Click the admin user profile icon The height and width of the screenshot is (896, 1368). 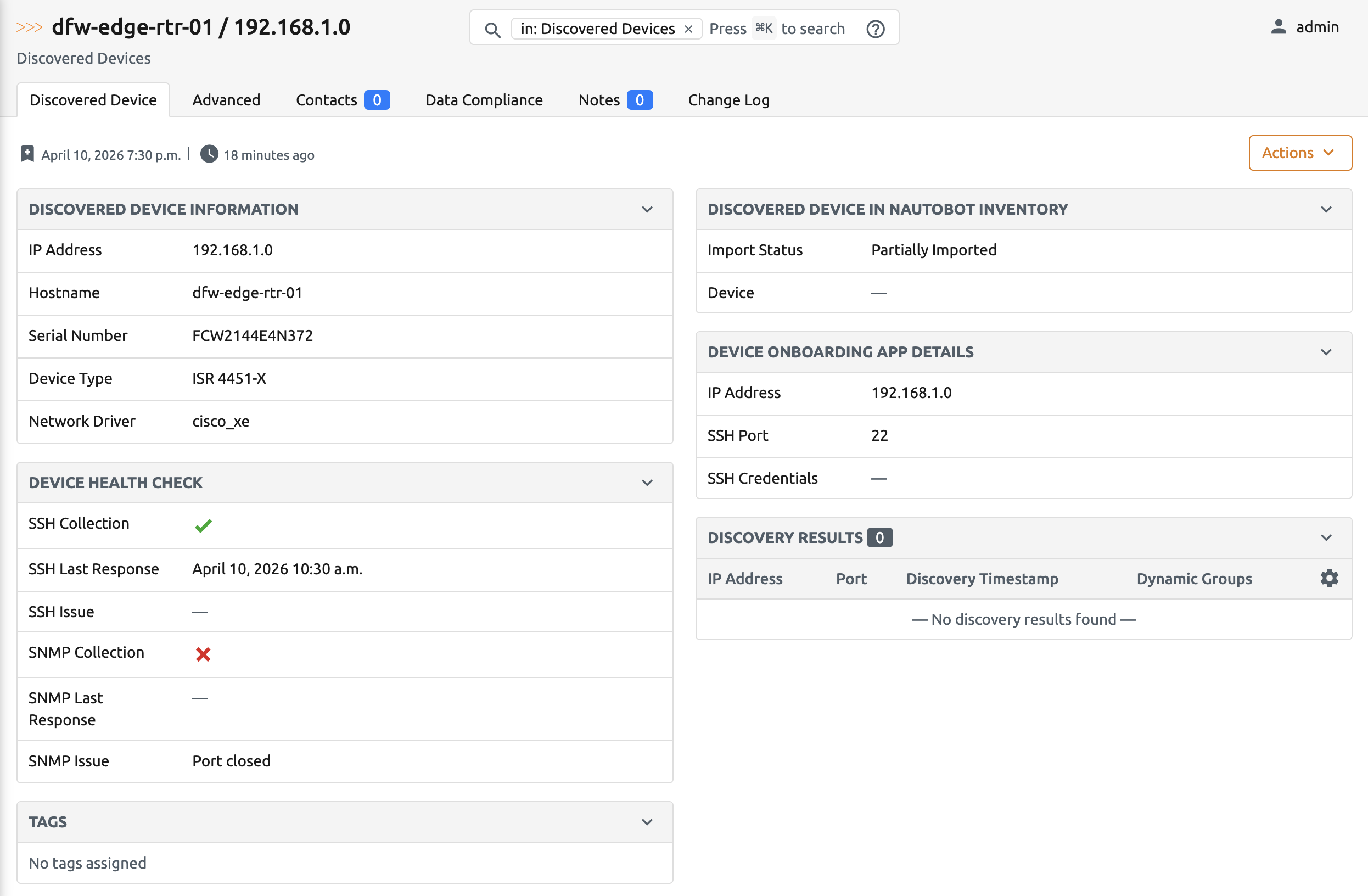(x=1278, y=27)
